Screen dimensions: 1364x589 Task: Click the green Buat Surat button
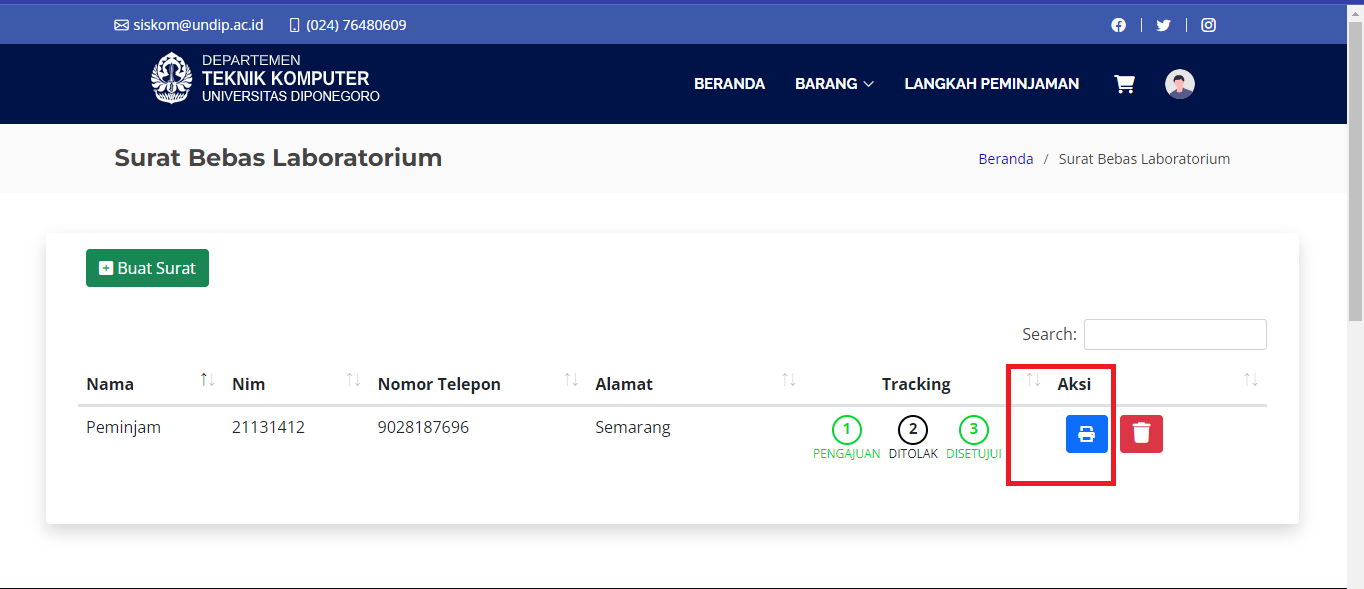[147, 268]
